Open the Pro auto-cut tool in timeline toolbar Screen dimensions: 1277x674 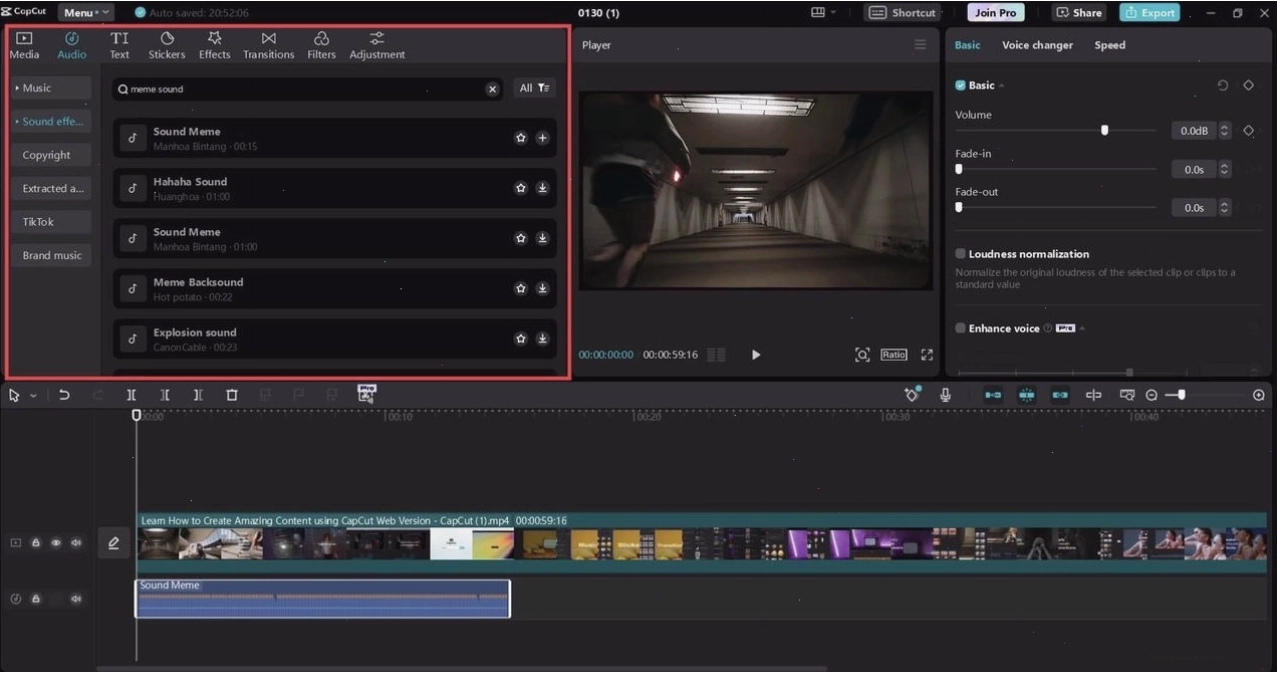click(366, 394)
